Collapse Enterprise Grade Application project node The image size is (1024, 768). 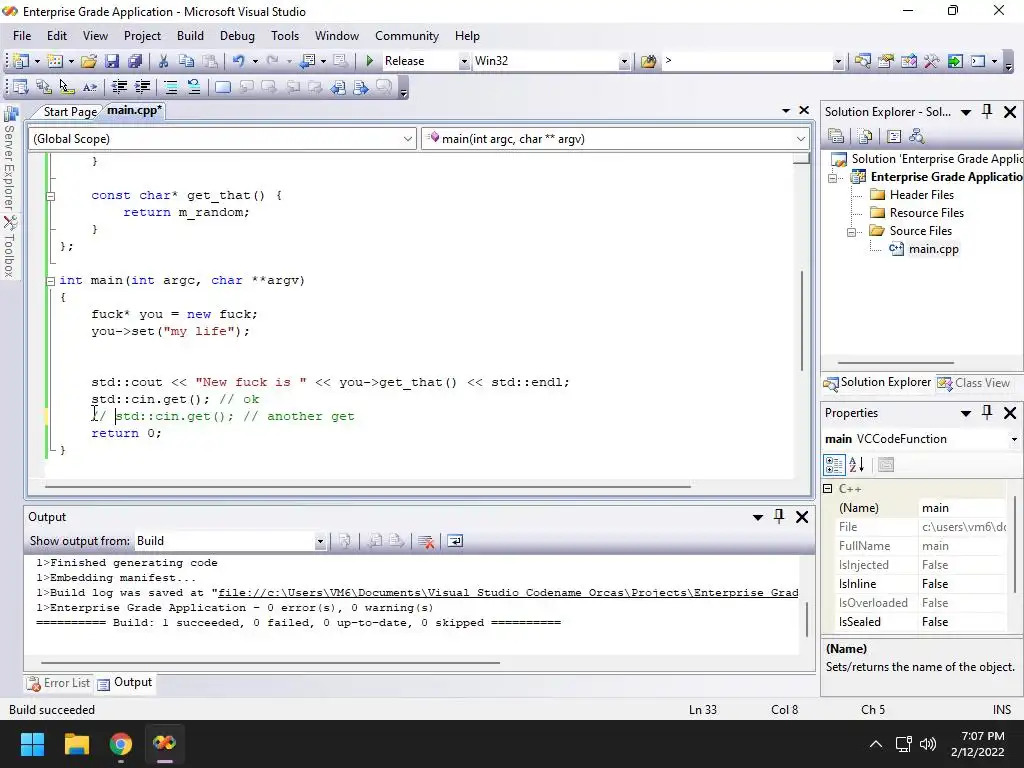pos(833,178)
